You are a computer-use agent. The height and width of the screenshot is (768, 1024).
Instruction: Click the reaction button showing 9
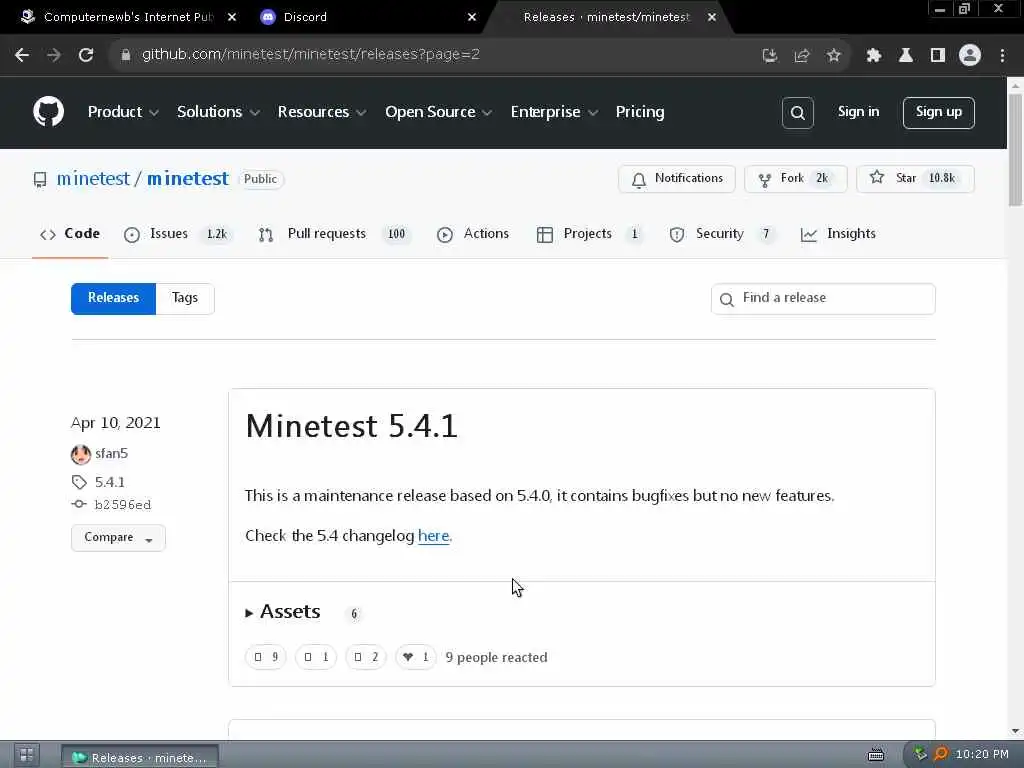tap(266, 657)
